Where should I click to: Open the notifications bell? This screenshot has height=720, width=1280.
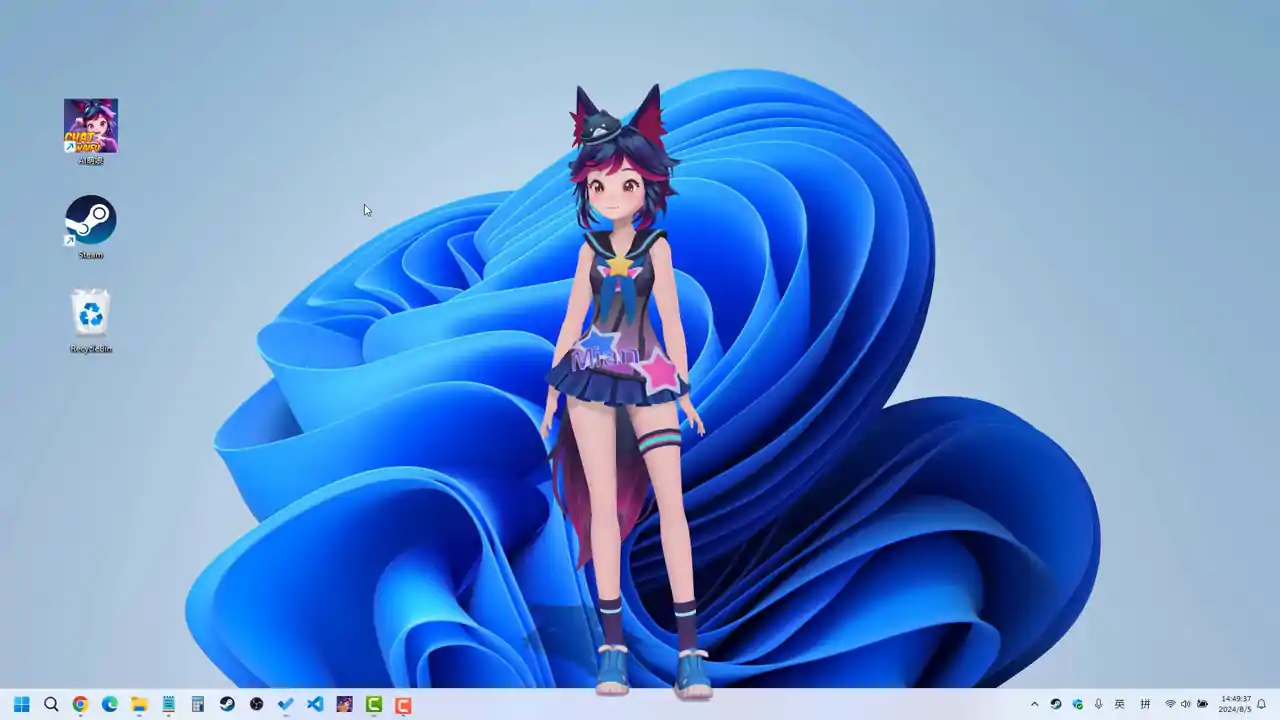tap(1262, 704)
